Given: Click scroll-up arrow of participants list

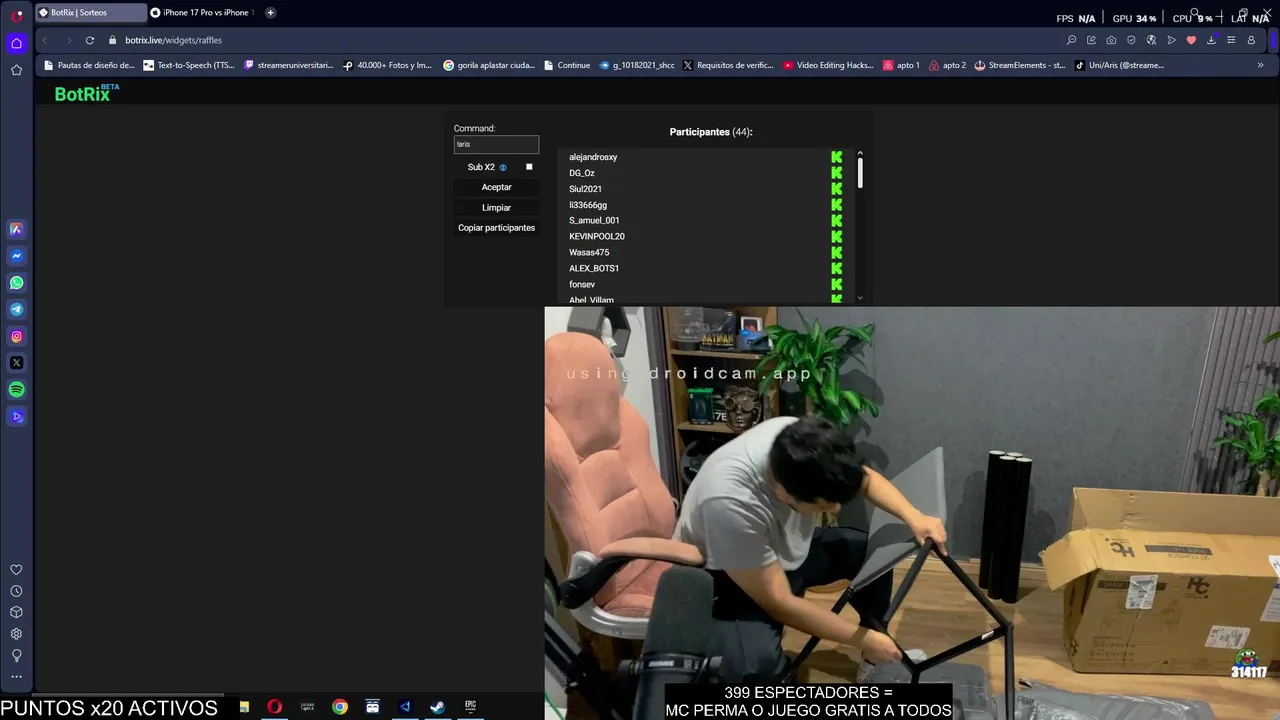Looking at the screenshot, I should (860, 153).
